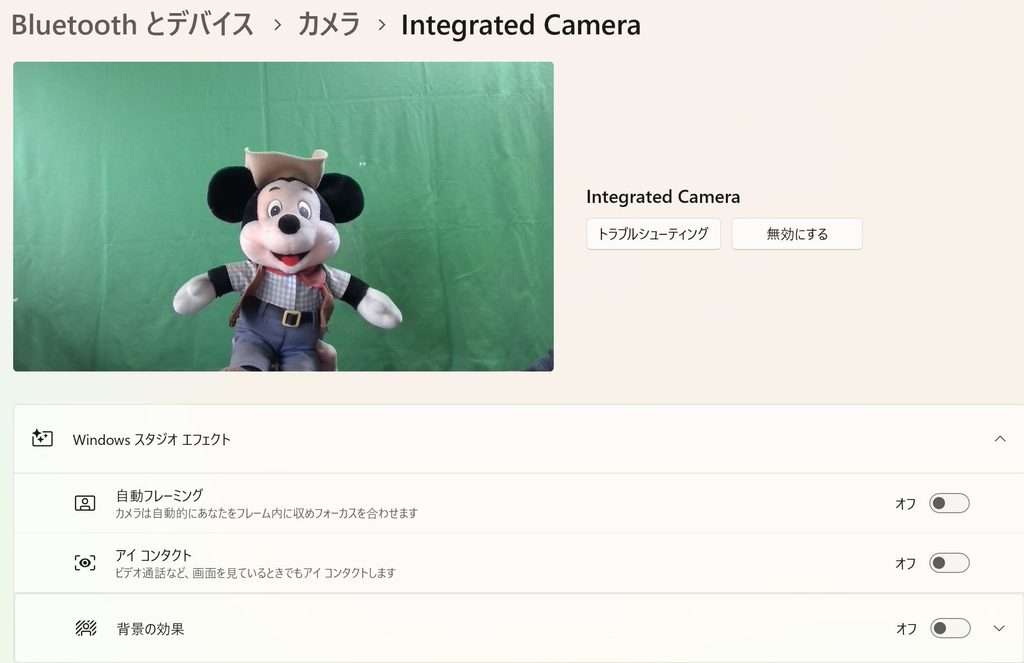Select the 自動フレーミング label text
The width and height of the screenshot is (1024, 663).
(159, 495)
